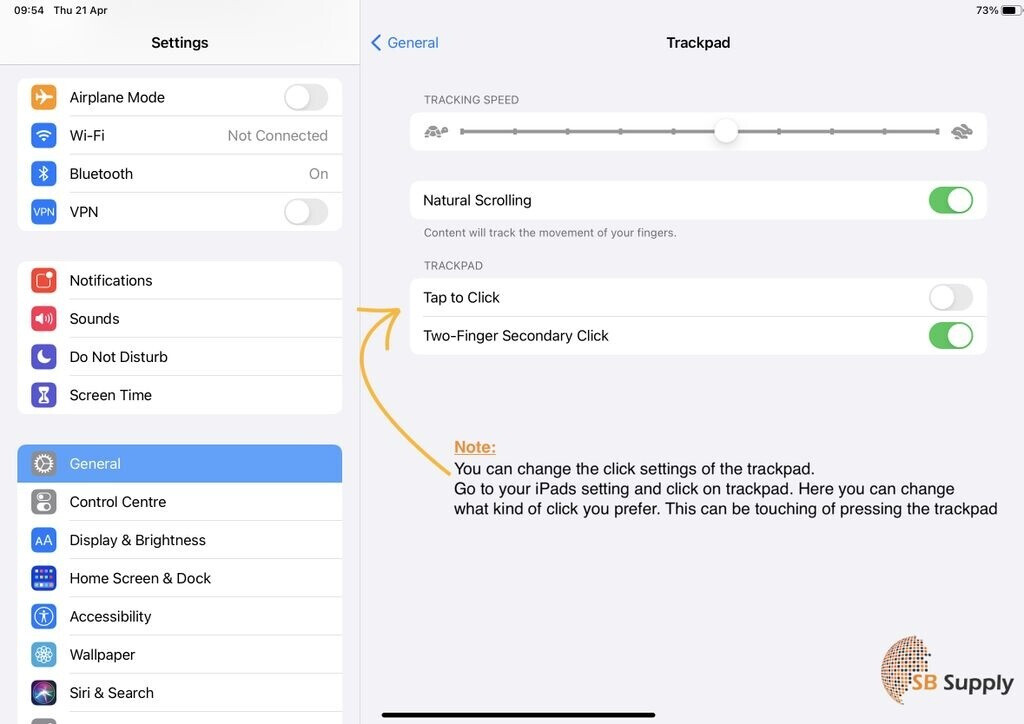Tap the Screen Time hourglass icon

point(43,395)
